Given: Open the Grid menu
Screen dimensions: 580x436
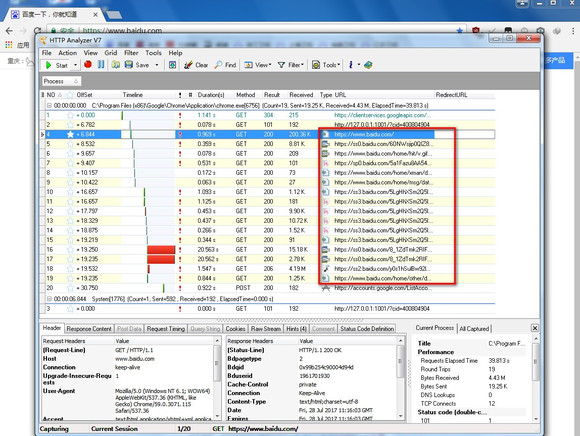Looking at the screenshot, I should (111, 53).
